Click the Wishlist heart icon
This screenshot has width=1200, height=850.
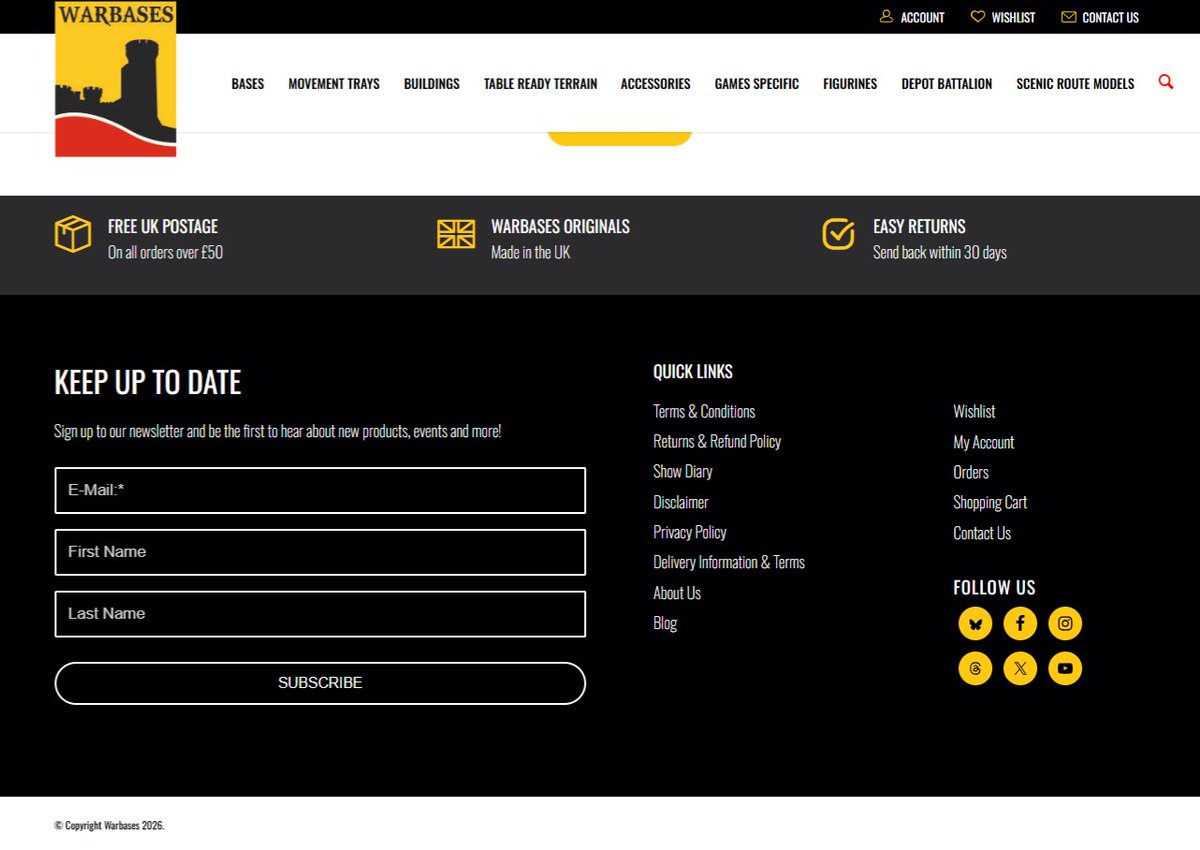coord(978,17)
